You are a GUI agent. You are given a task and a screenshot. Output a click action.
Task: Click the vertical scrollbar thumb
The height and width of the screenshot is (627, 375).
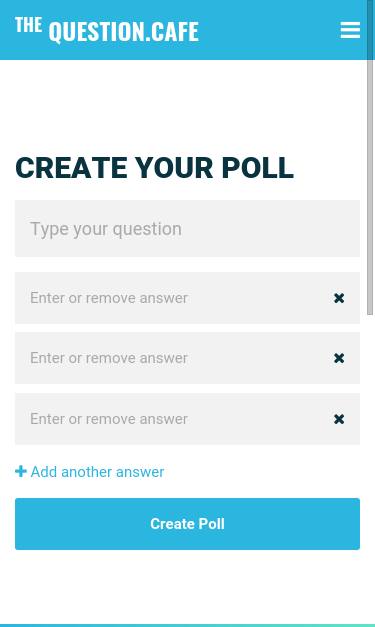370,157
